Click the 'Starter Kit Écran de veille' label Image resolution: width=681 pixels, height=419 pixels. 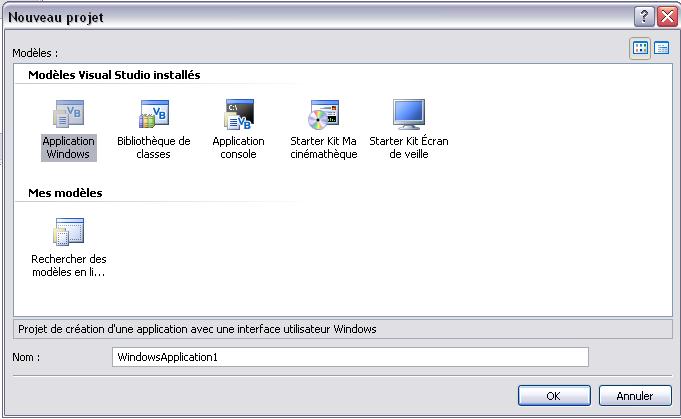[409, 148]
